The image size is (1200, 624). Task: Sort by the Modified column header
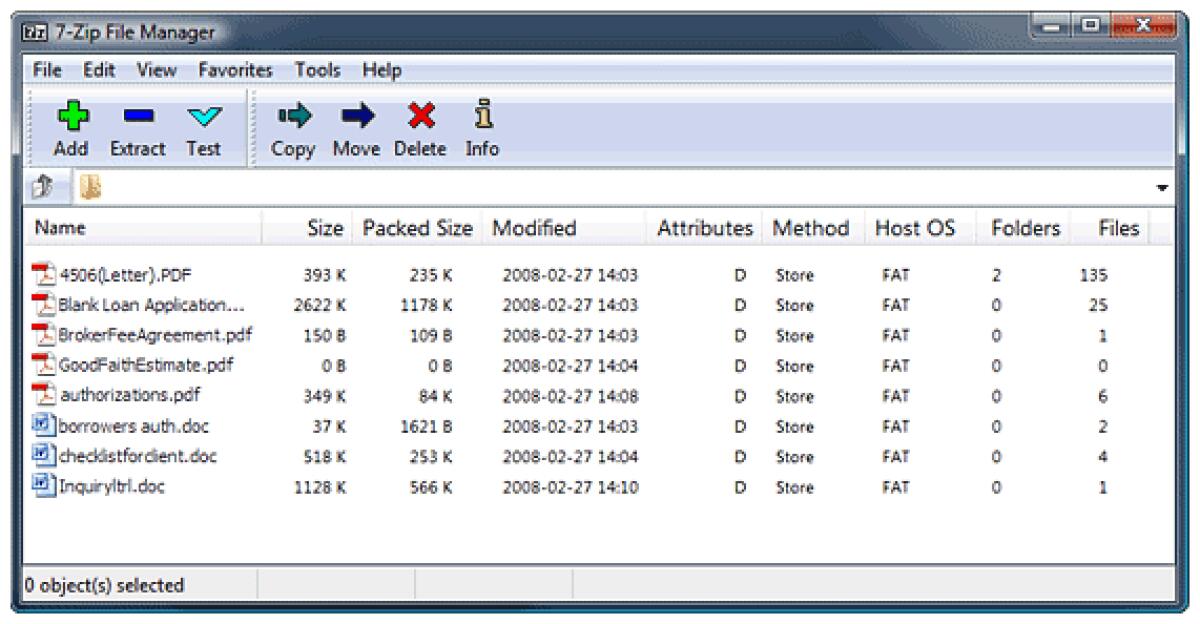point(535,228)
